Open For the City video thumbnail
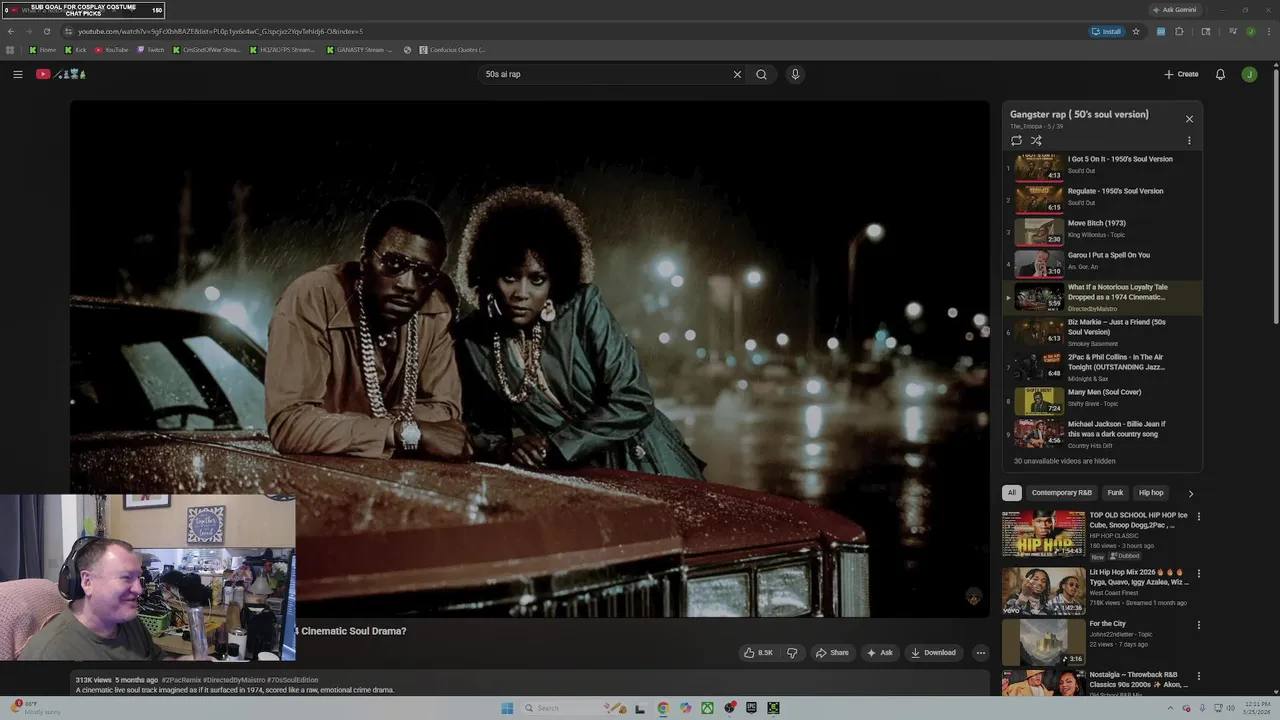The width and height of the screenshot is (1280, 720). 1043,642
